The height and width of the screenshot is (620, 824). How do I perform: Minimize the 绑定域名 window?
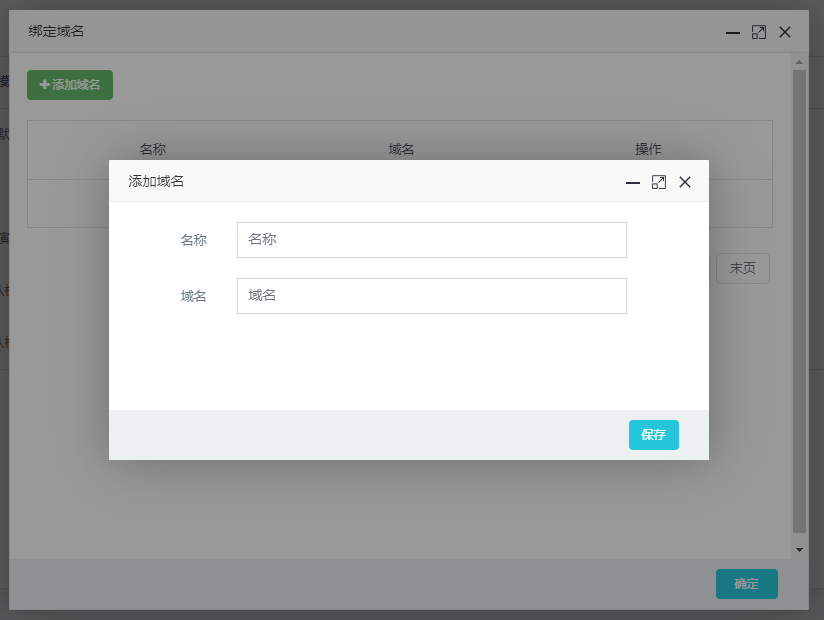(x=733, y=32)
